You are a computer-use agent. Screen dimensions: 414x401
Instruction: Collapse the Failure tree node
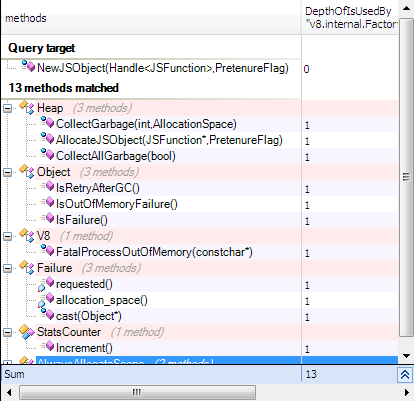click(7, 268)
